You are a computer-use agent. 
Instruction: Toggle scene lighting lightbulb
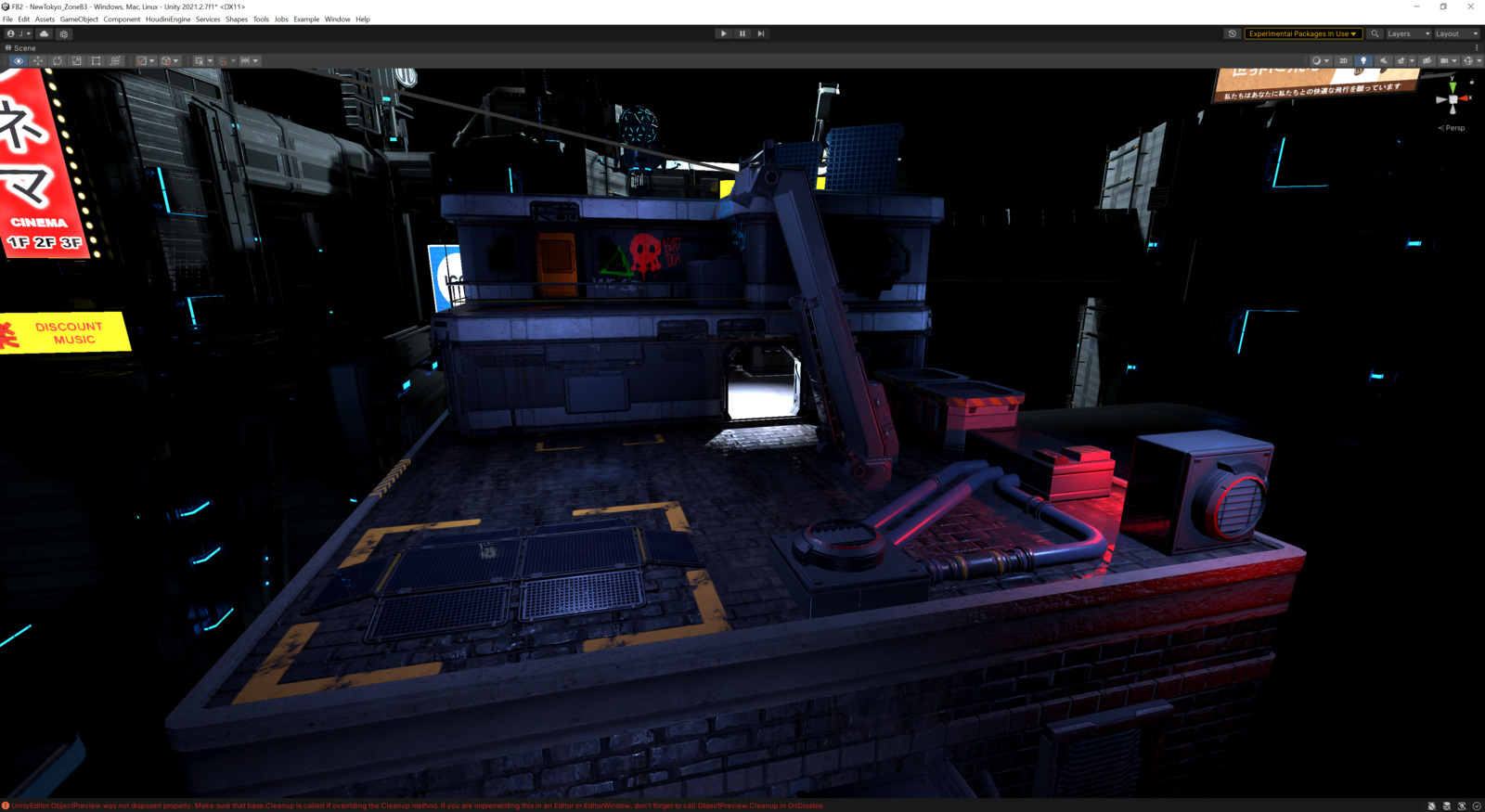pyautogui.click(x=1363, y=61)
